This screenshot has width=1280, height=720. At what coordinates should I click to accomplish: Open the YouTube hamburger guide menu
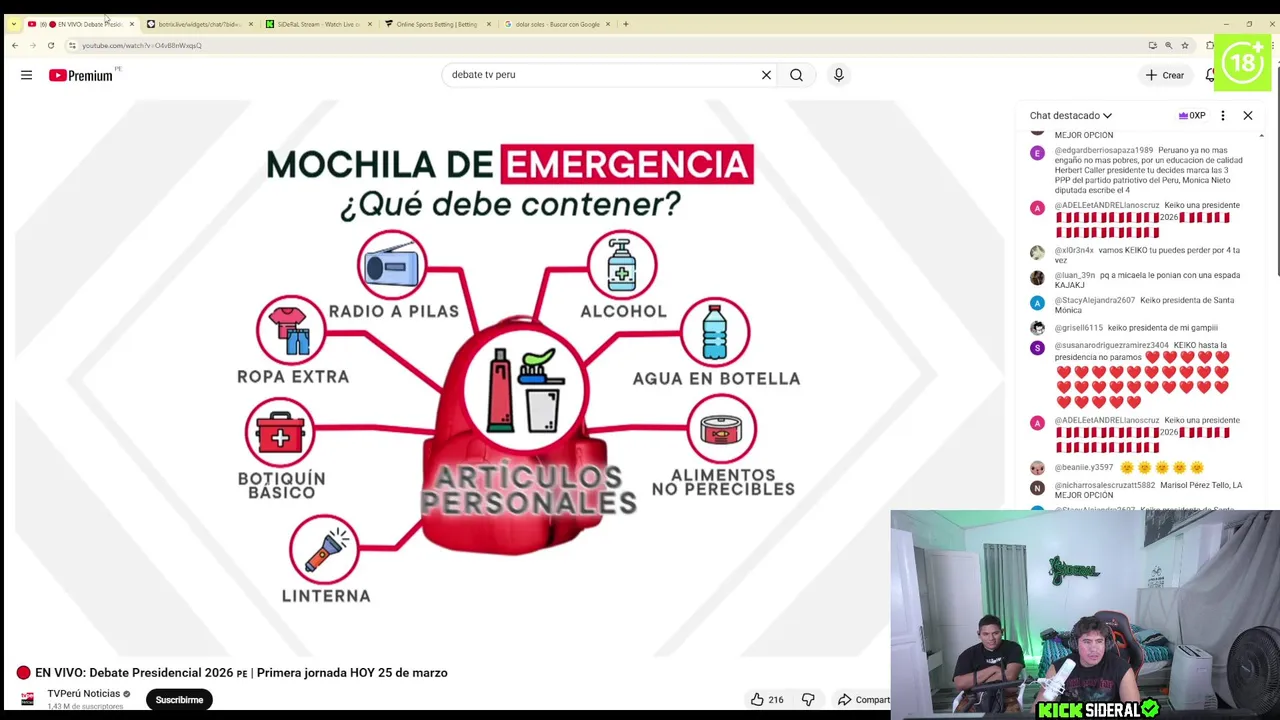click(26, 75)
